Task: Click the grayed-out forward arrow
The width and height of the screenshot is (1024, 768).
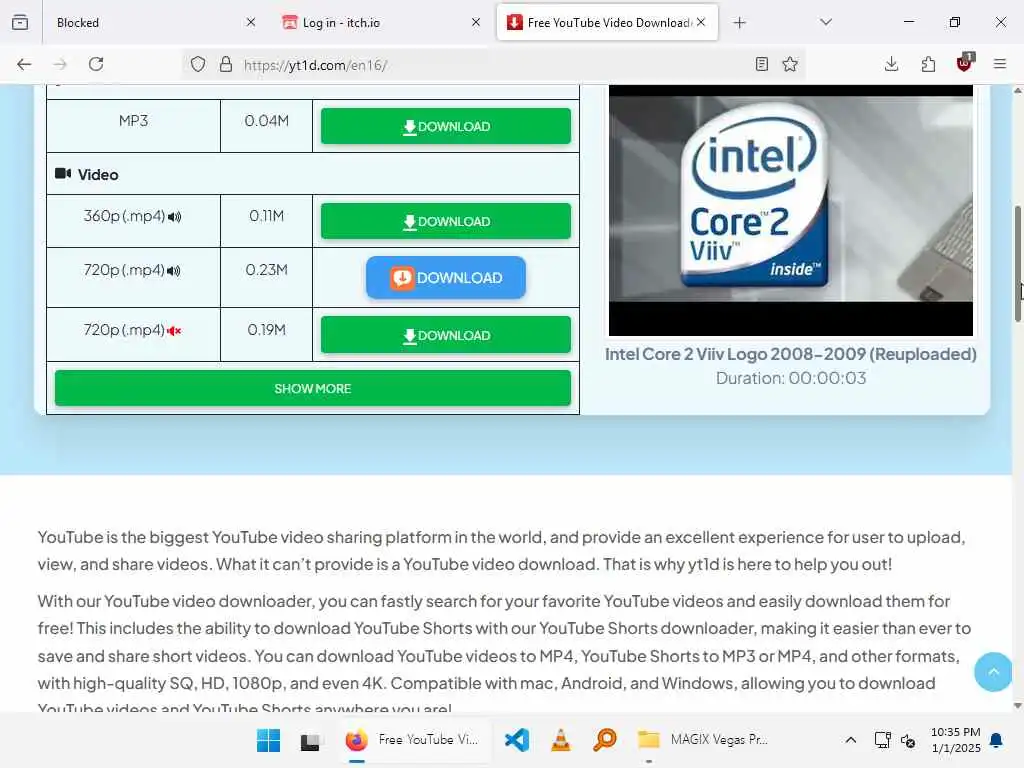Action: pyautogui.click(x=60, y=64)
